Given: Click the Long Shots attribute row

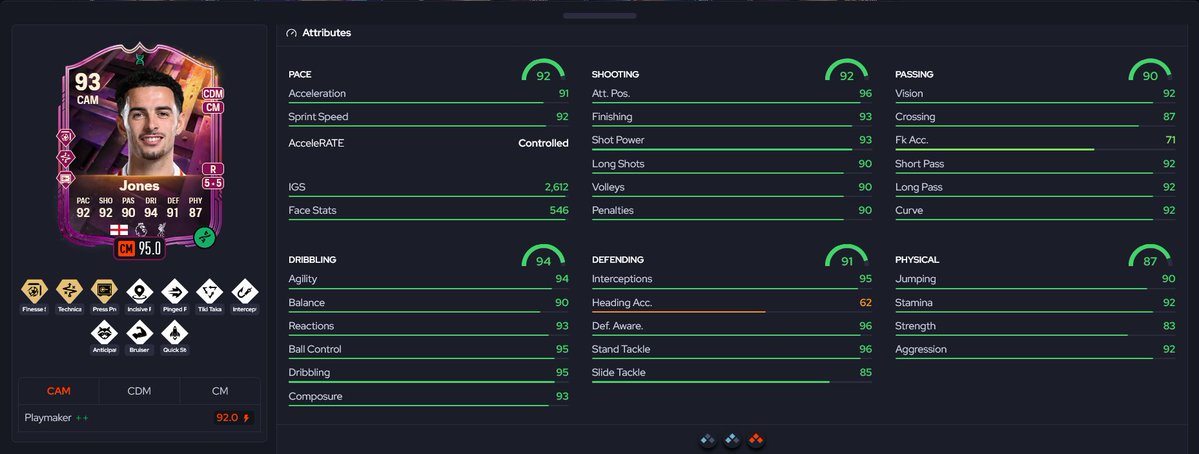Looking at the screenshot, I should (732, 164).
